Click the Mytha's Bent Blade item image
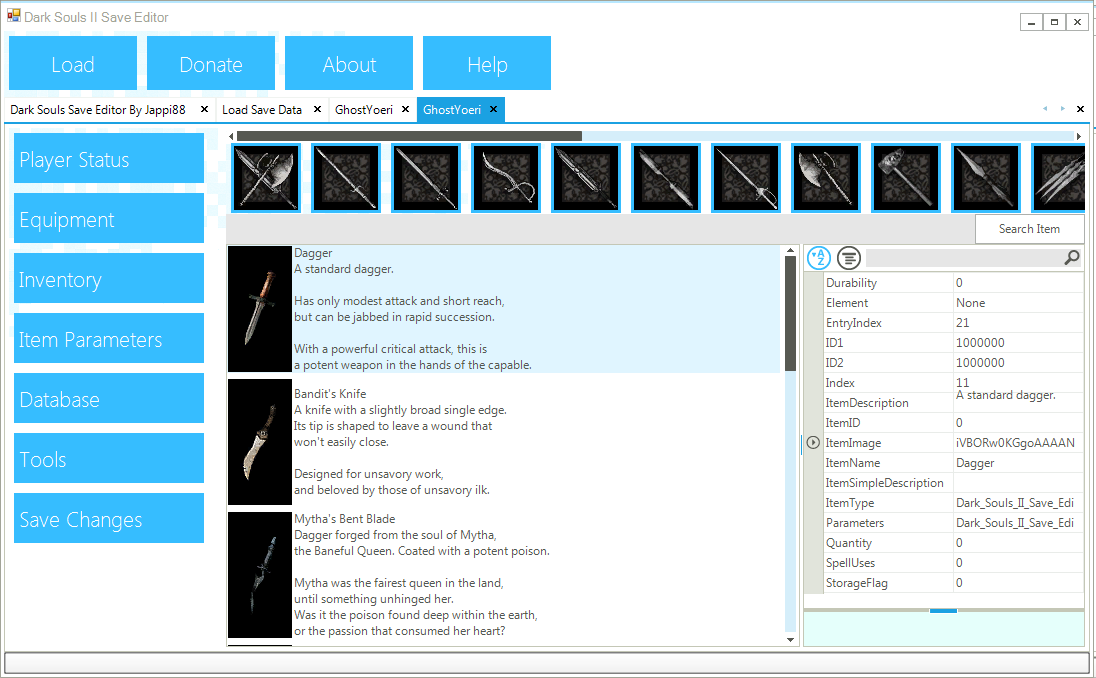 pyautogui.click(x=259, y=575)
